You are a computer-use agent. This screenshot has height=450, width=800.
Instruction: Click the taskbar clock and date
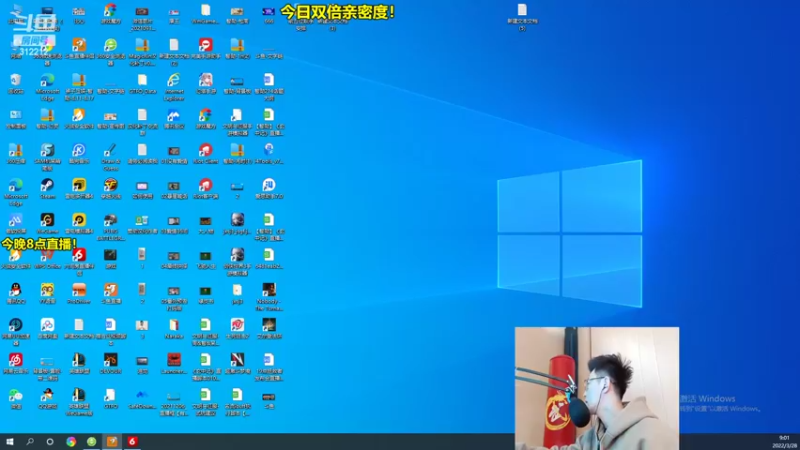[784, 442]
